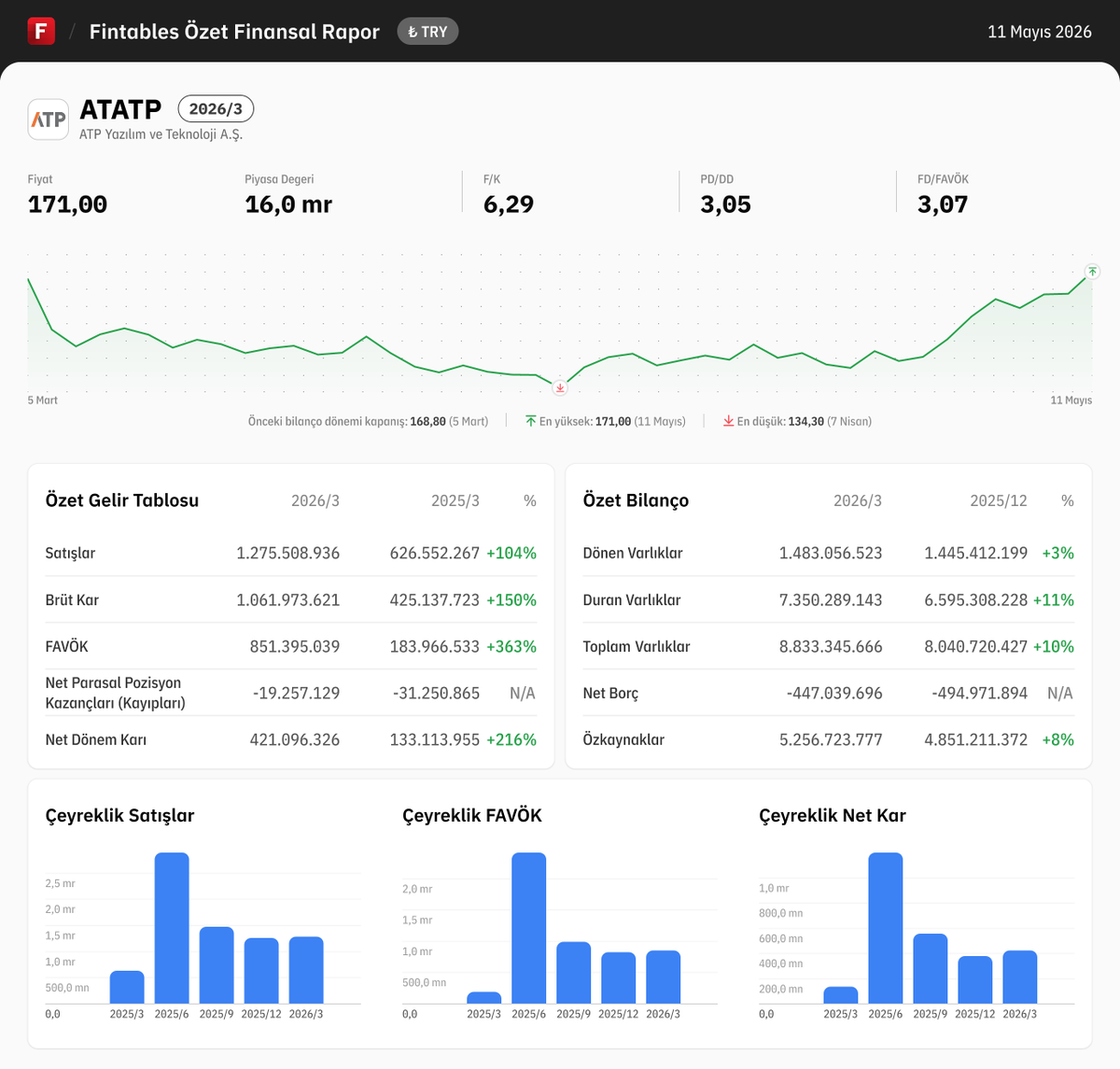Click the 2025/6 bar in Çeyreklik Net Kar

click(886, 928)
